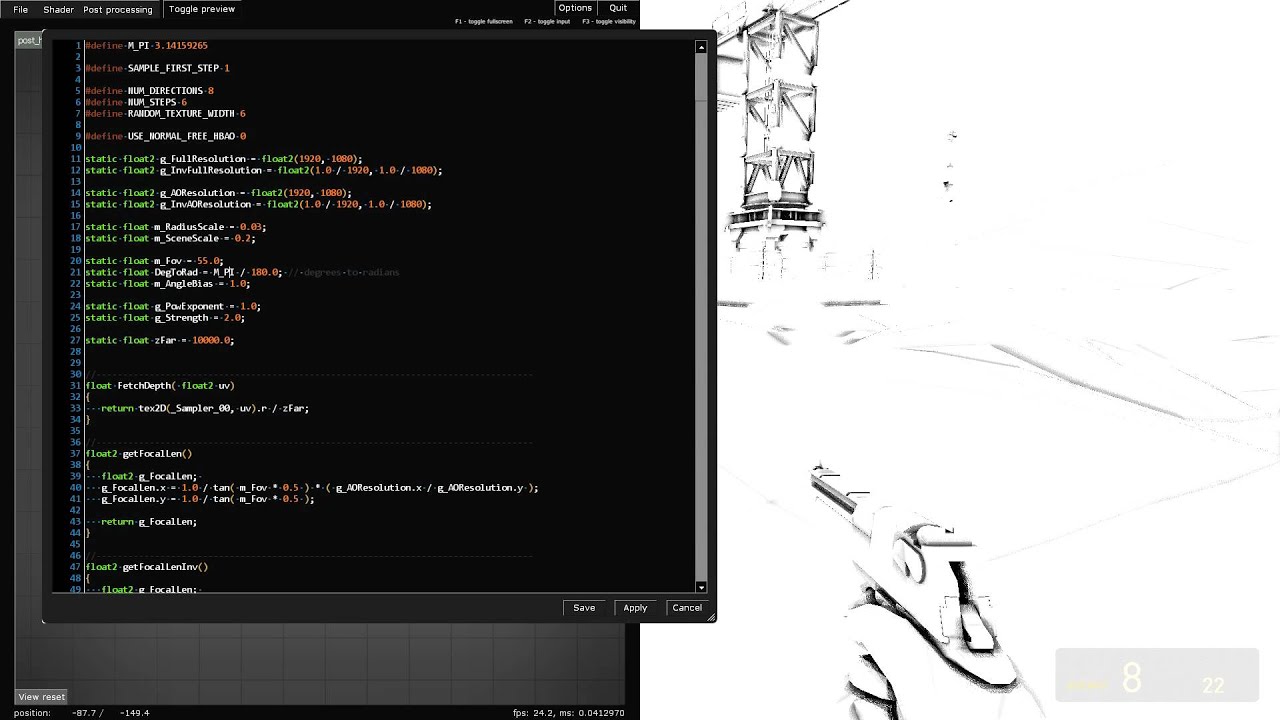Click NUM_DIRECTIONS on line 5

(165, 91)
